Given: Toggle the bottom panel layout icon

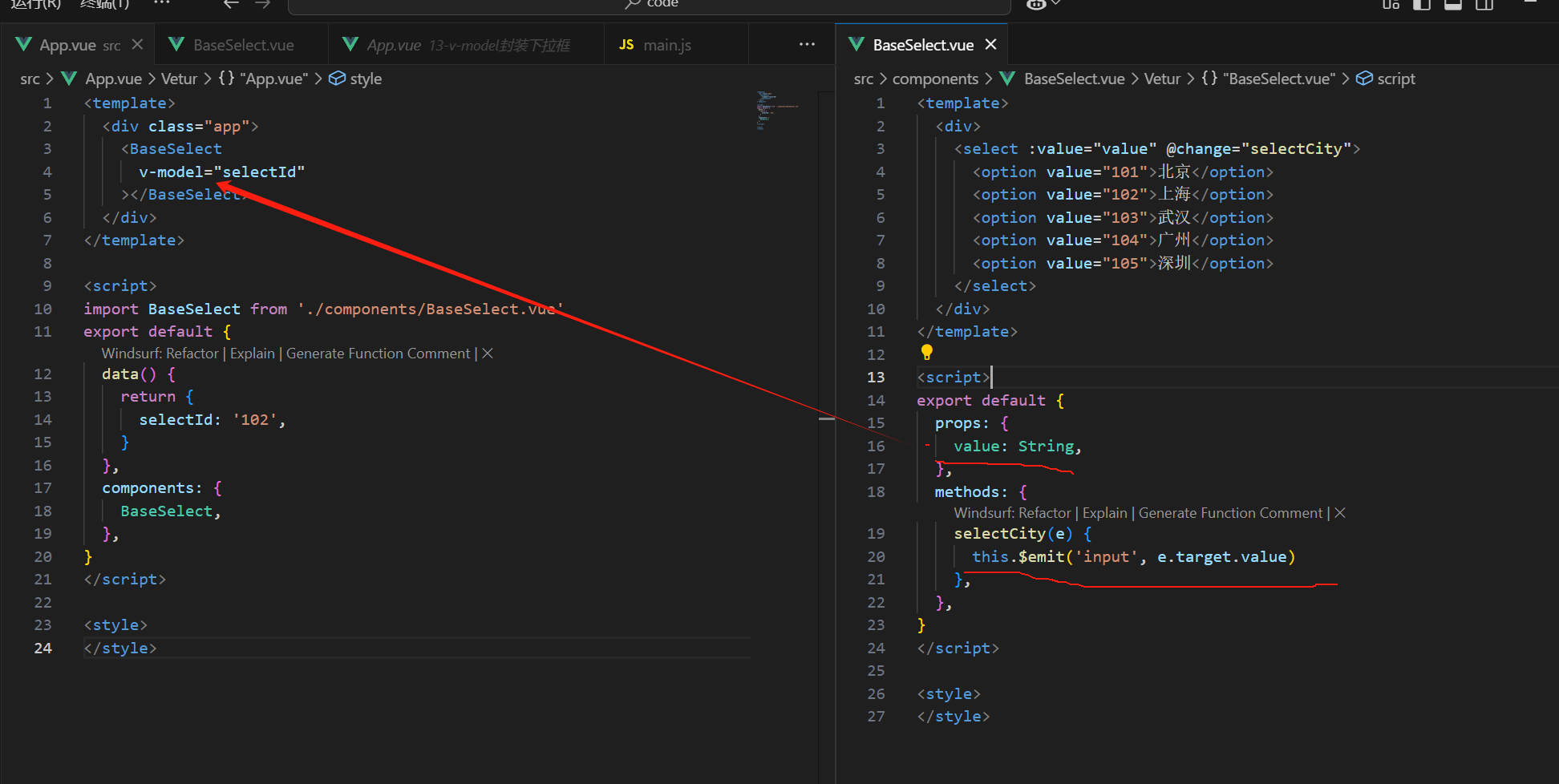Looking at the screenshot, I should tap(1453, 4).
